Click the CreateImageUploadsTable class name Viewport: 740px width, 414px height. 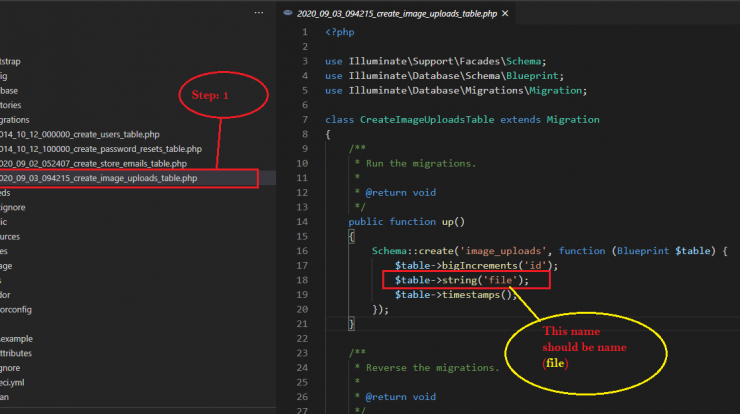(x=427, y=119)
